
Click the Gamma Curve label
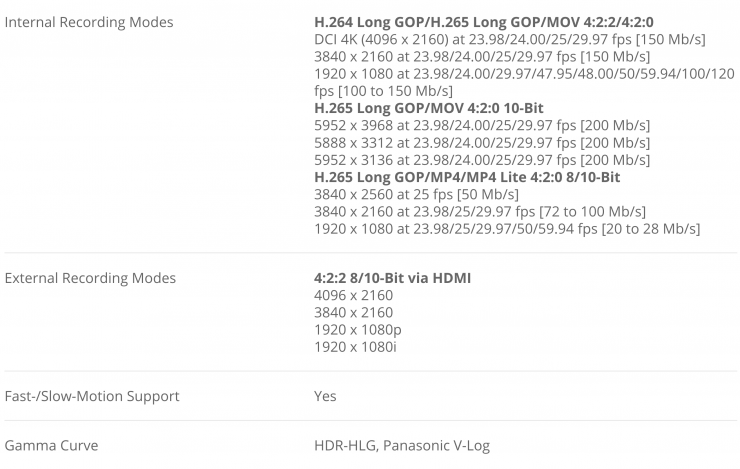coord(51,446)
